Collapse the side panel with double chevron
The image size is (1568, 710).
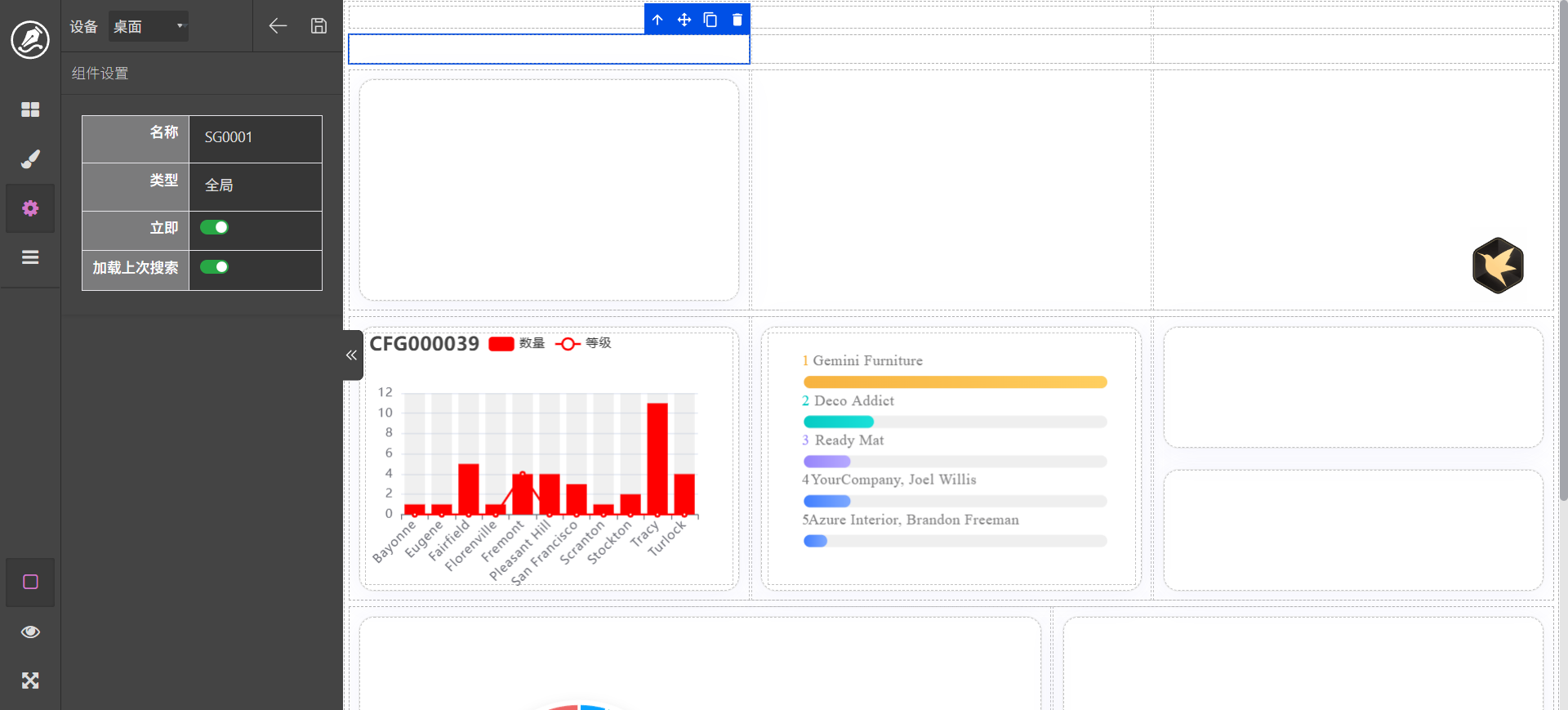pyautogui.click(x=352, y=355)
